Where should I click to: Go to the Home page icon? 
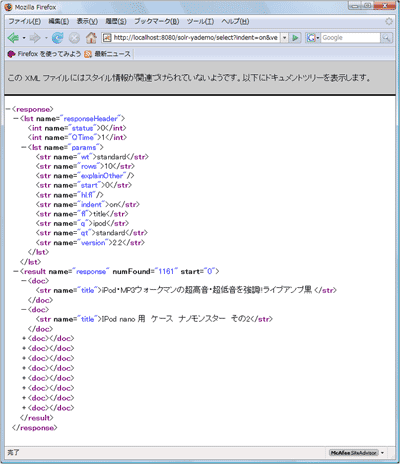(91, 38)
